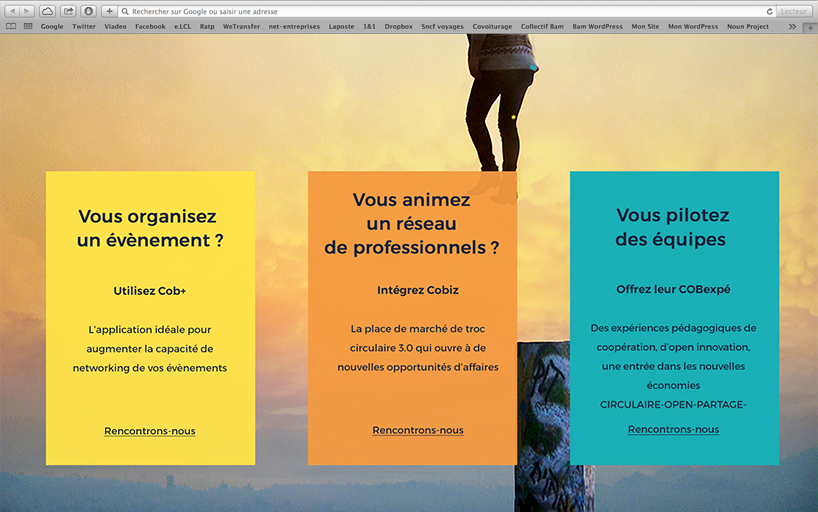Add bookmark with the plus button
This screenshot has width=818, height=512.
(x=109, y=11)
